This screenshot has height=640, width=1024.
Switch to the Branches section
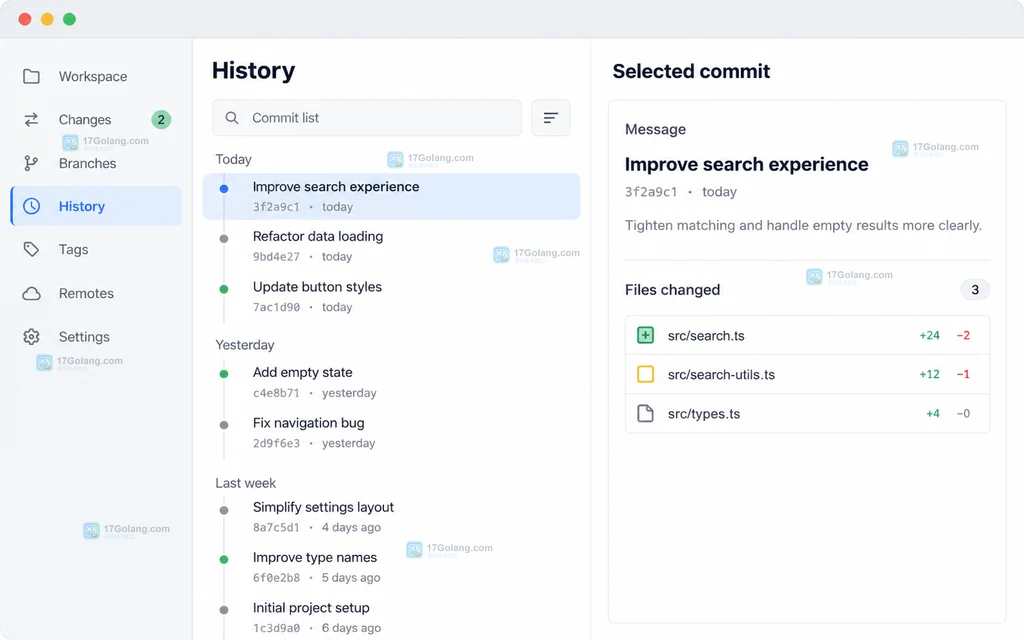[x=96, y=163]
